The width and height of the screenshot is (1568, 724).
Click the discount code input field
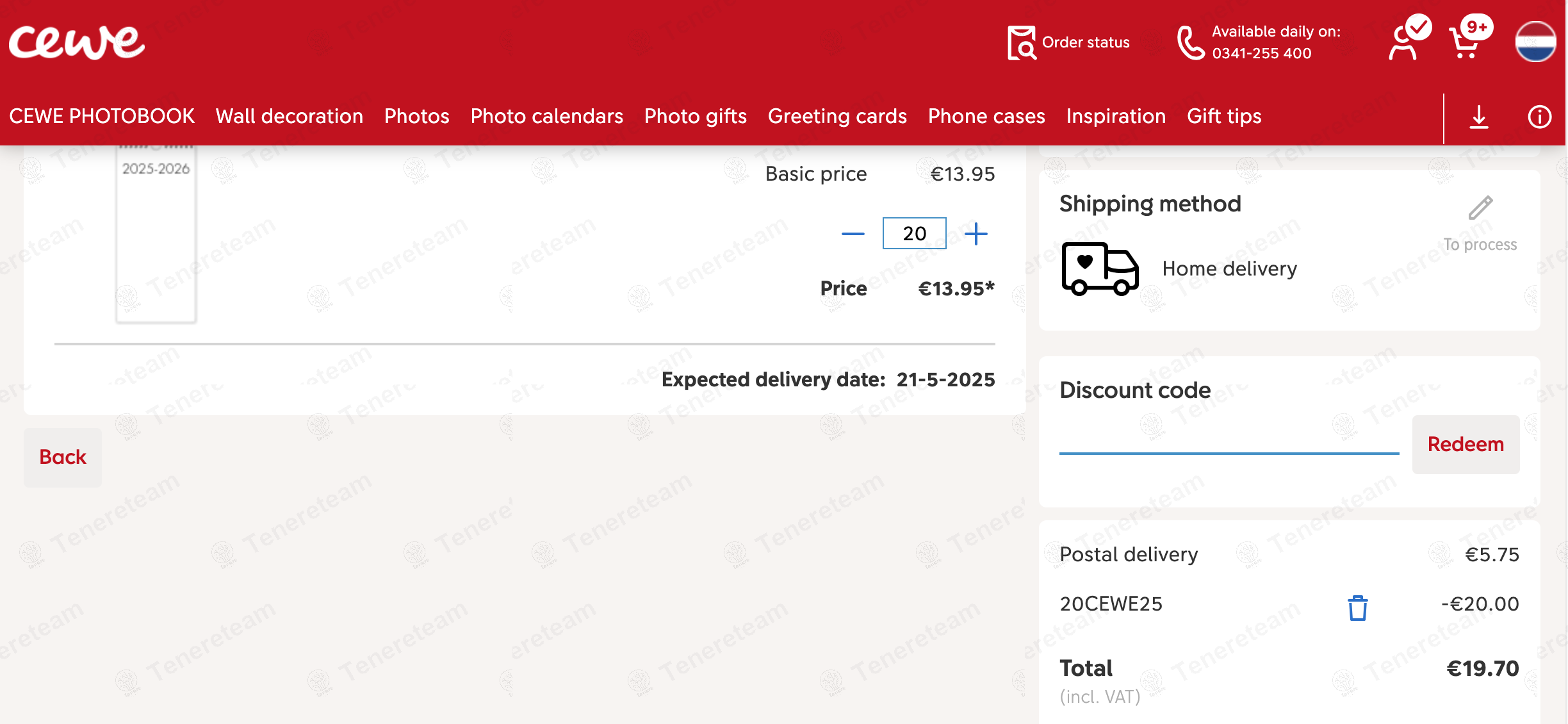click(x=1229, y=440)
